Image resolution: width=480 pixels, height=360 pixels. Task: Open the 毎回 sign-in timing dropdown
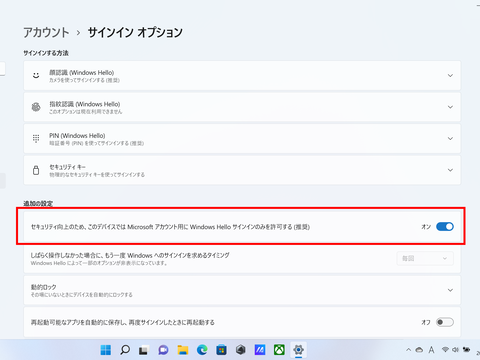point(425,258)
